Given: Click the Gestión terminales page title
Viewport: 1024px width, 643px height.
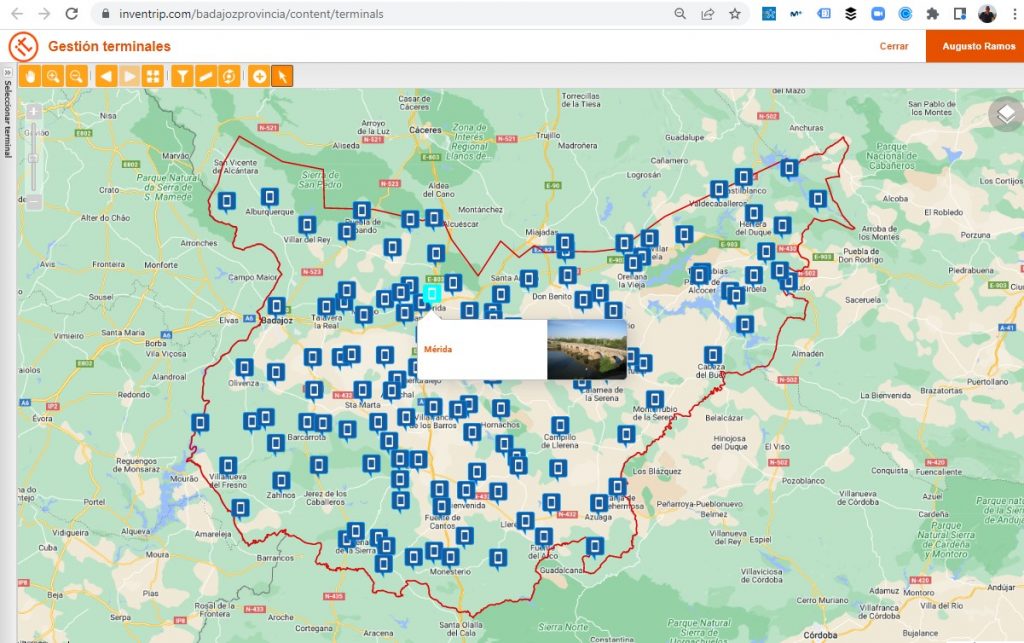Looking at the screenshot, I should coord(109,46).
